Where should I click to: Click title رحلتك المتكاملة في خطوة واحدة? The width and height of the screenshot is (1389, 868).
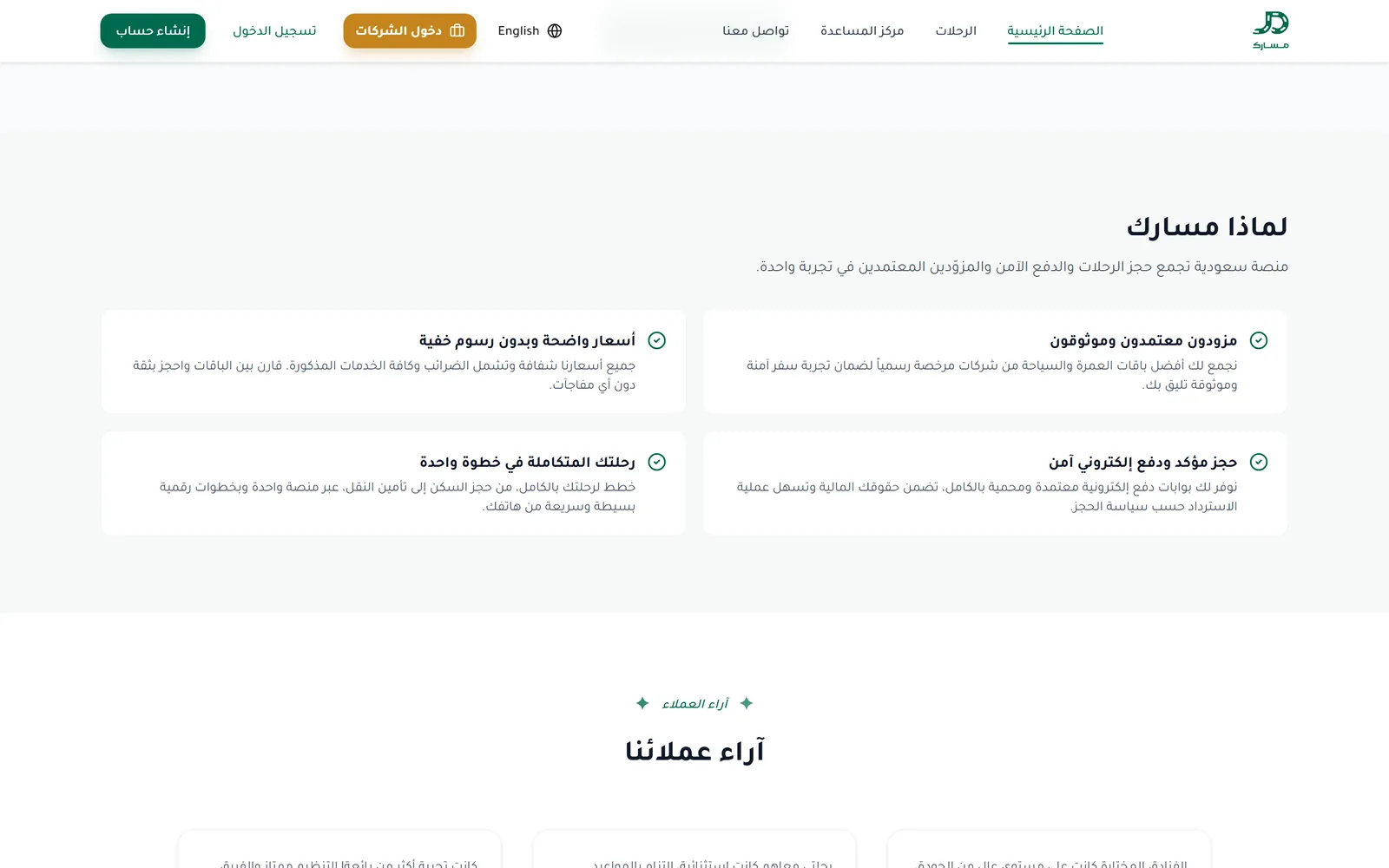click(527, 462)
